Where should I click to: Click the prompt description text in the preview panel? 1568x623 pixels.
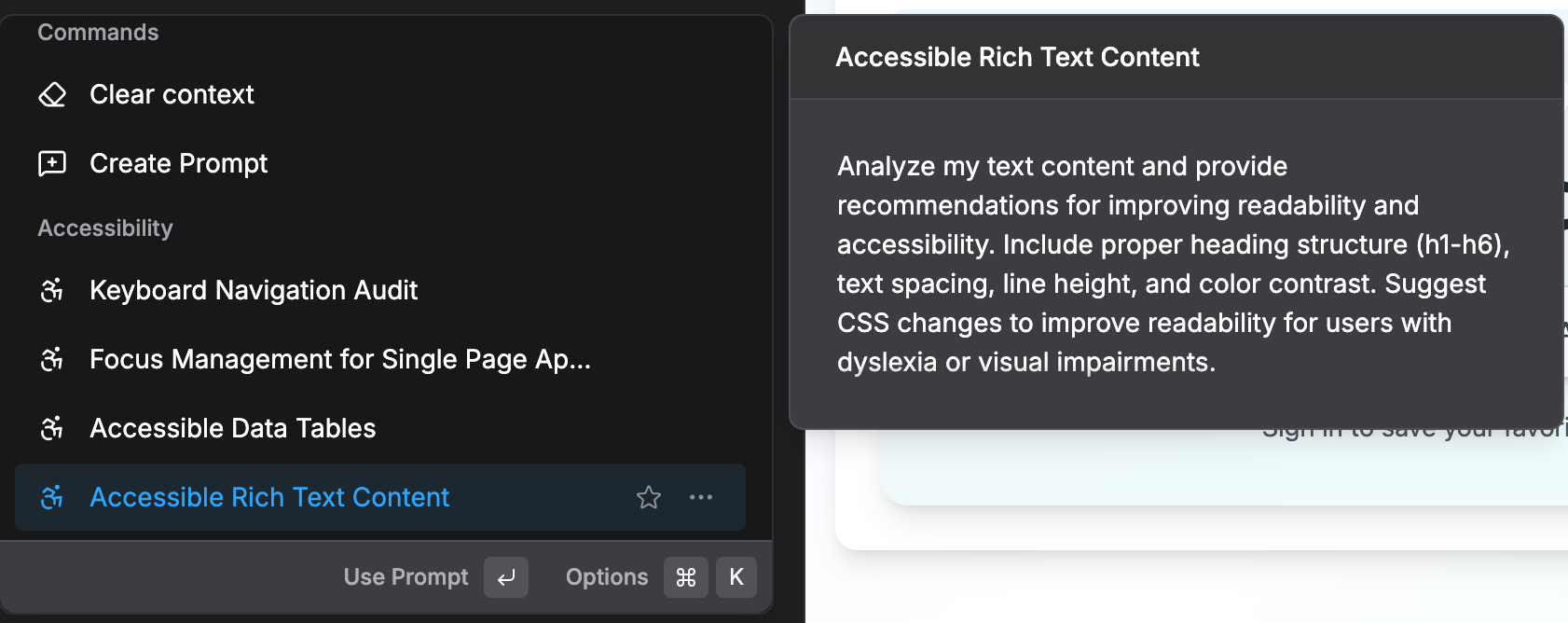pos(1172,264)
